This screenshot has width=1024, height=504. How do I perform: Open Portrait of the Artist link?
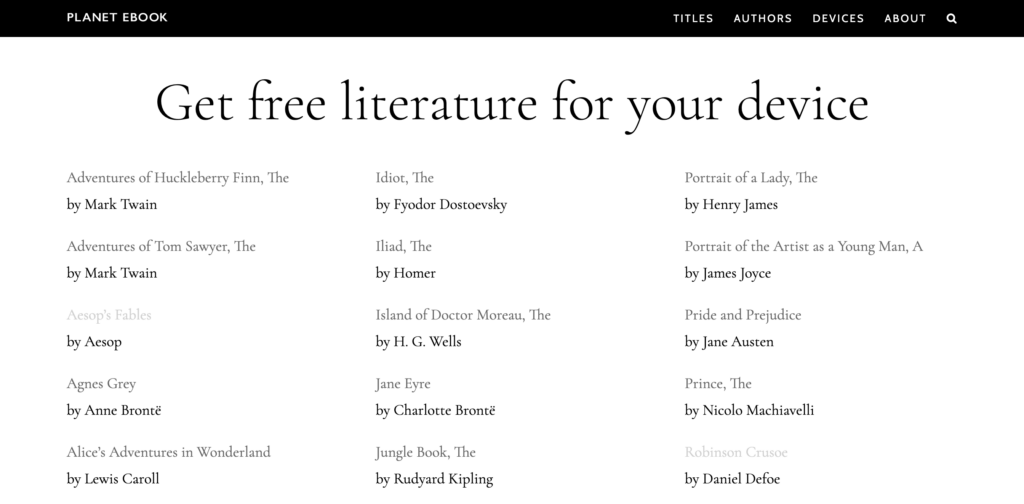[803, 246]
